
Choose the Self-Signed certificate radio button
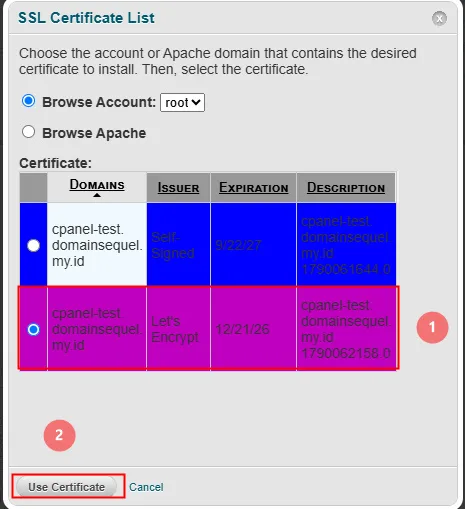33,246
